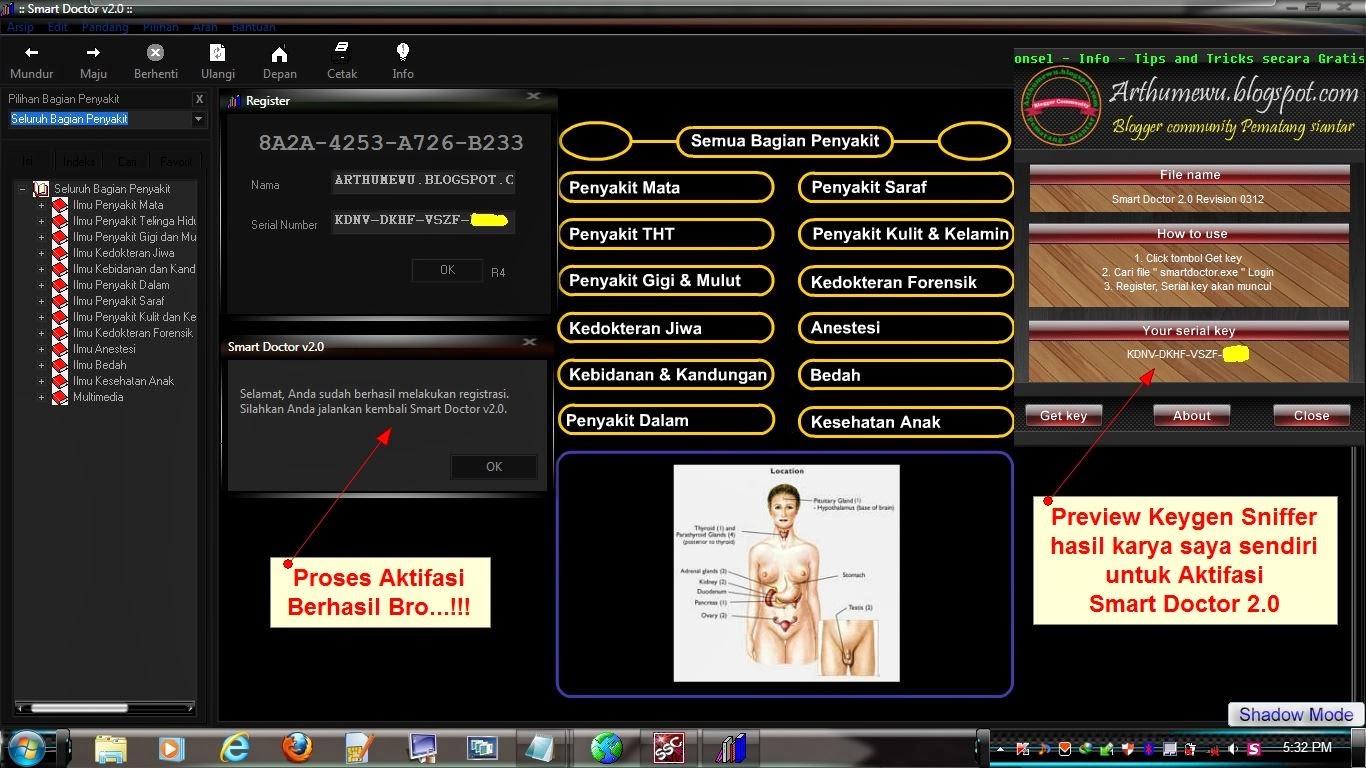The height and width of the screenshot is (768, 1366).
Task: Open the Seluruh Bagian Penyakit dropdown
Action: [198, 119]
